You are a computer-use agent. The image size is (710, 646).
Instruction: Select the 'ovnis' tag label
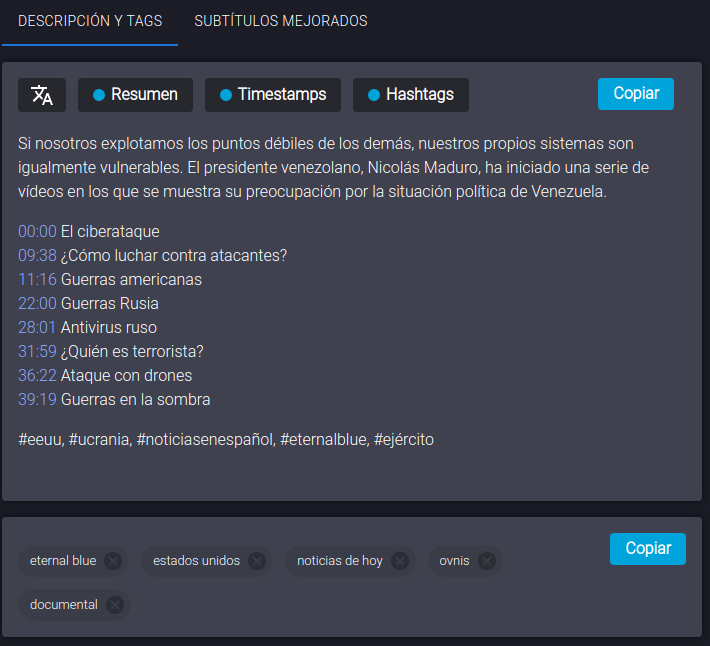point(454,561)
